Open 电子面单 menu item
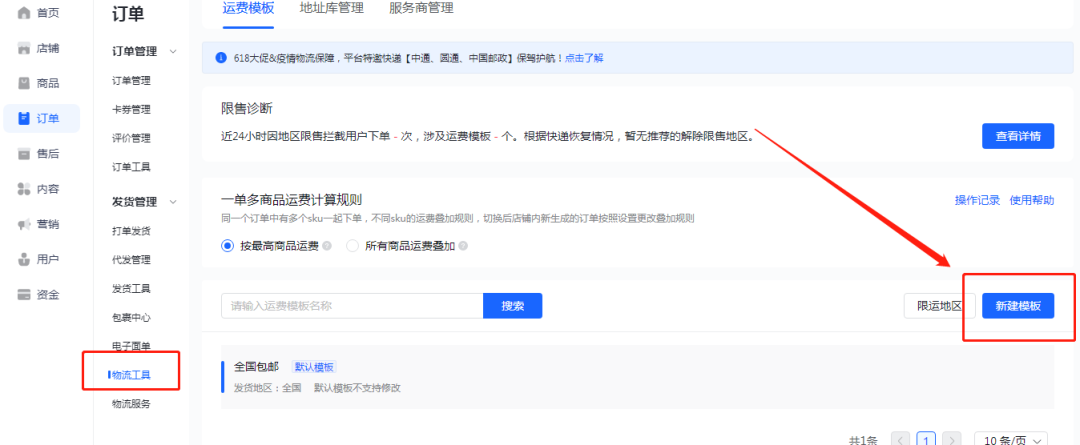Viewport: 1080px width, 445px height. click(131, 346)
